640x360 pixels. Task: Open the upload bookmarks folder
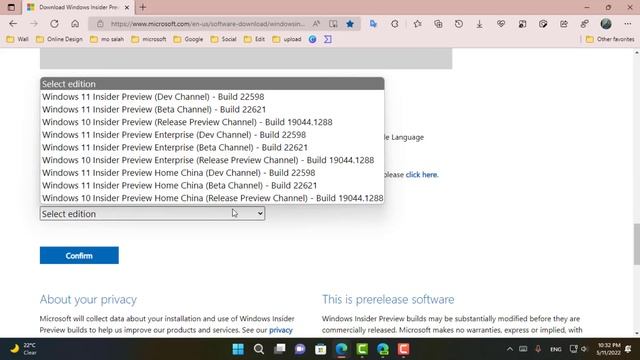[x=287, y=39]
